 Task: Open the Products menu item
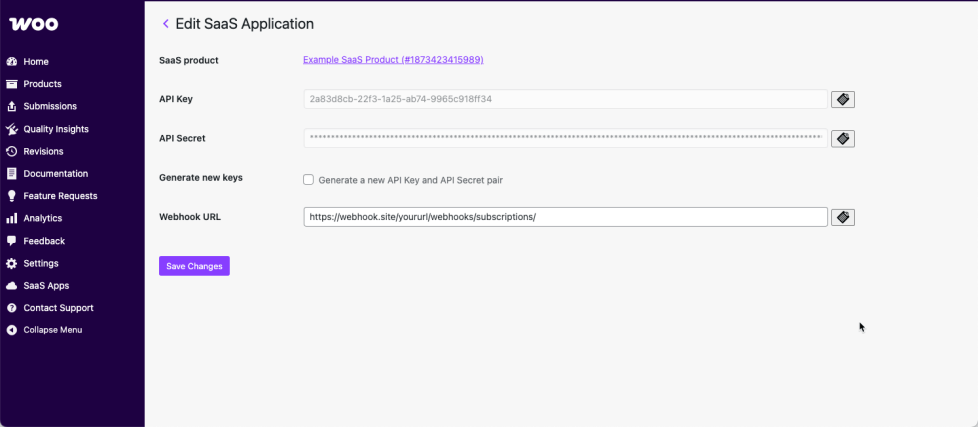[42, 84]
